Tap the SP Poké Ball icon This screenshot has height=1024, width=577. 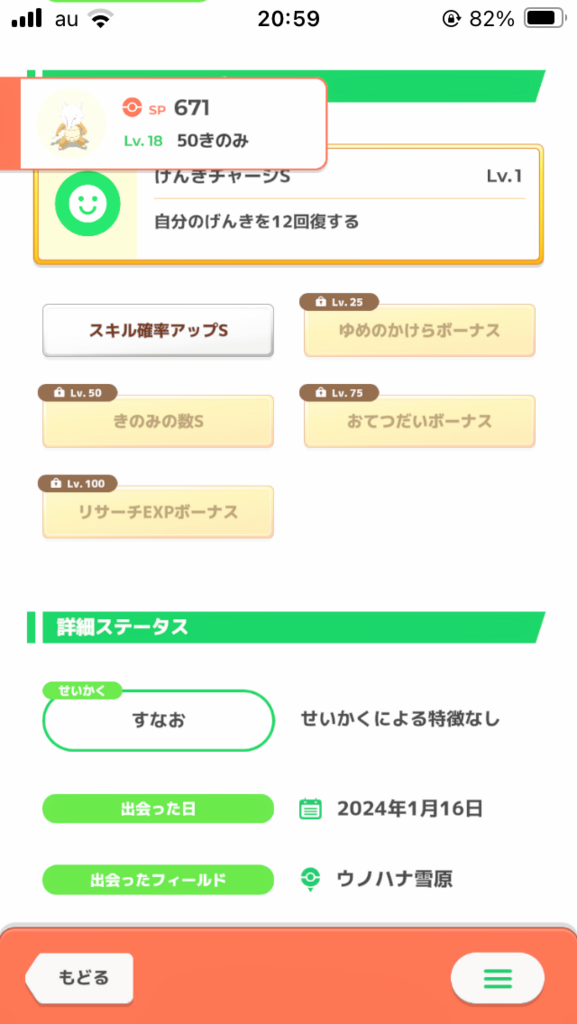click(132, 108)
